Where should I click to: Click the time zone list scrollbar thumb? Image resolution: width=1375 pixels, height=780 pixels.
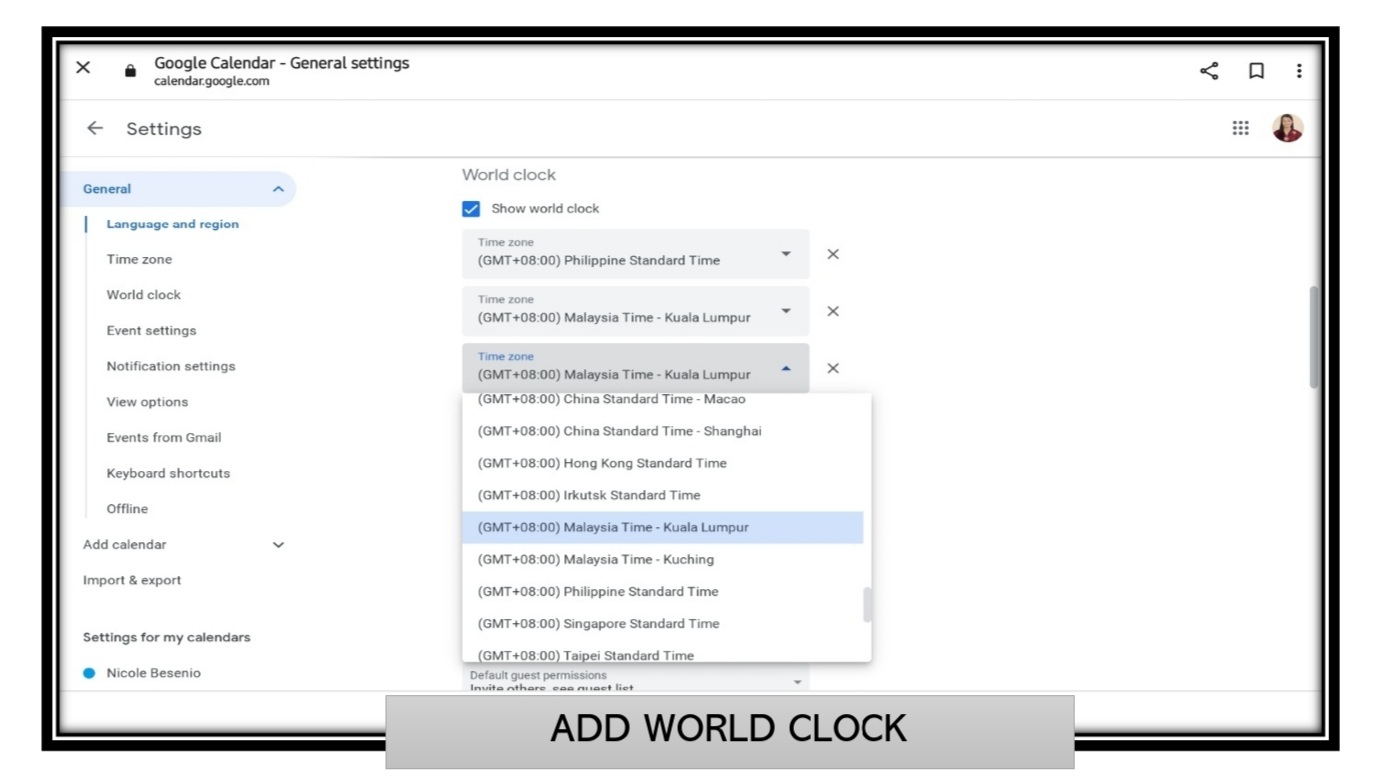click(x=867, y=604)
